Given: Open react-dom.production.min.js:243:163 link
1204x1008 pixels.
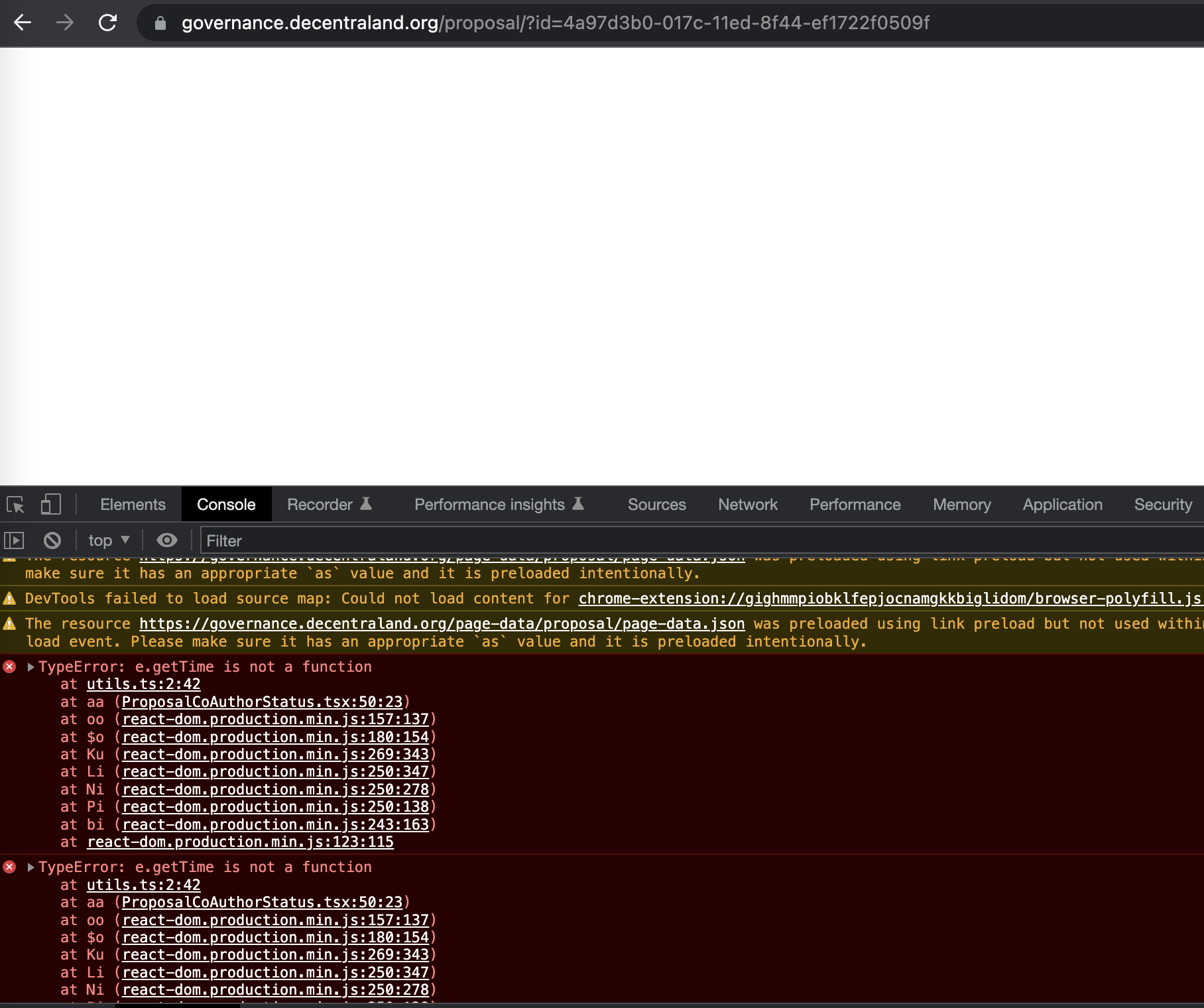Looking at the screenshot, I should [x=276, y=825].
